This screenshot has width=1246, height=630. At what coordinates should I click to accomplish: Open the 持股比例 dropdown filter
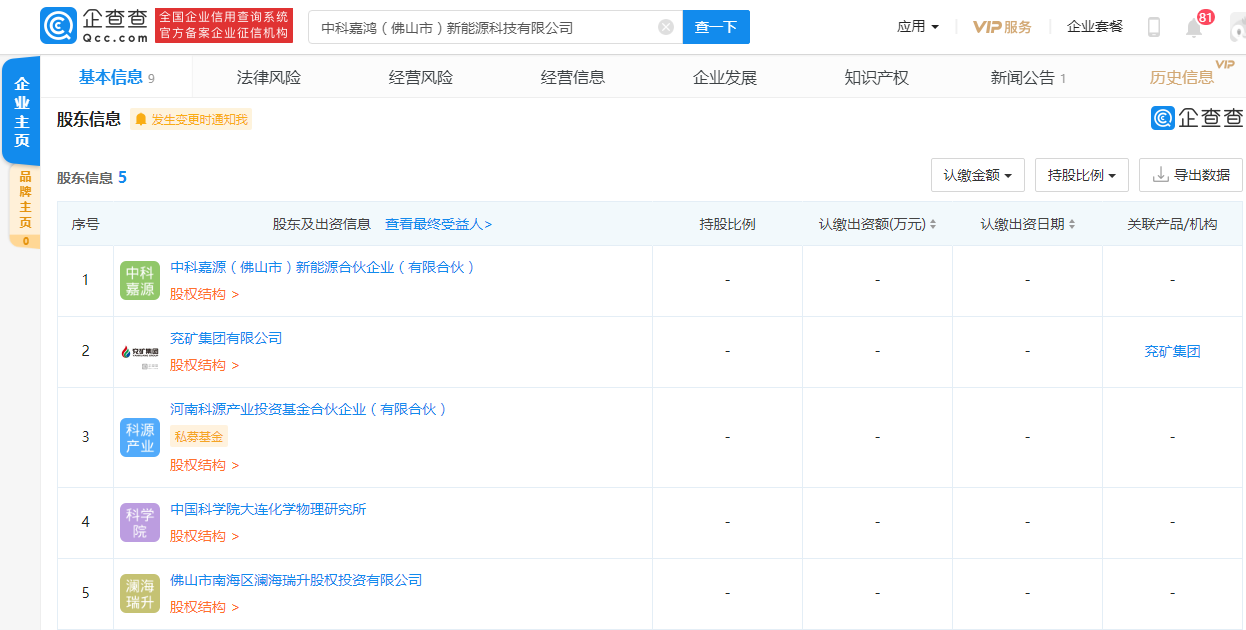[1081, 175]
